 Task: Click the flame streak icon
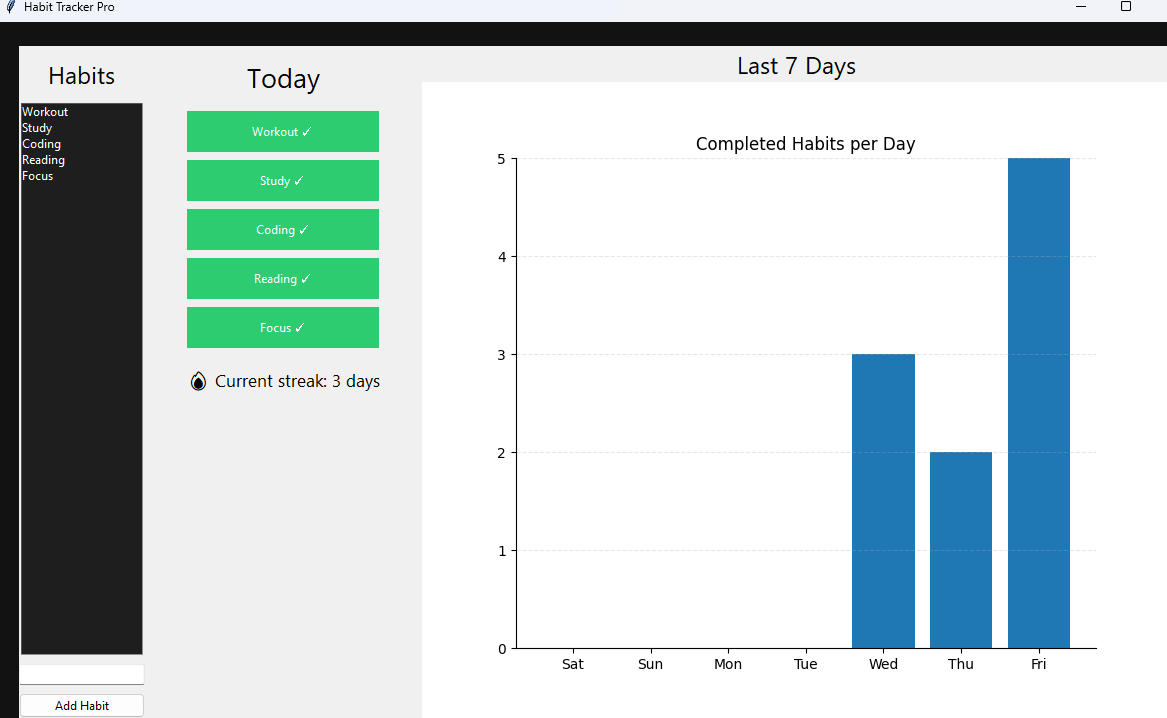198,381
